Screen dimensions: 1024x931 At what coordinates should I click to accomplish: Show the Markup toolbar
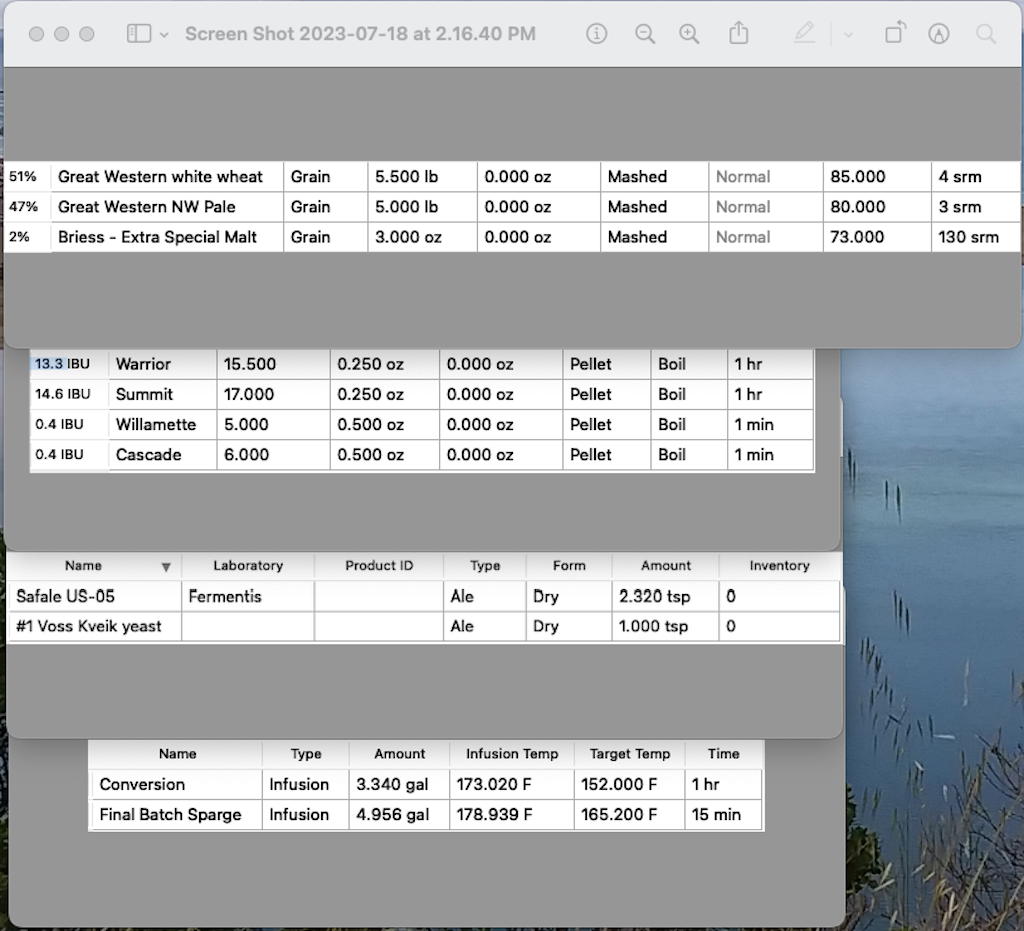938,34
